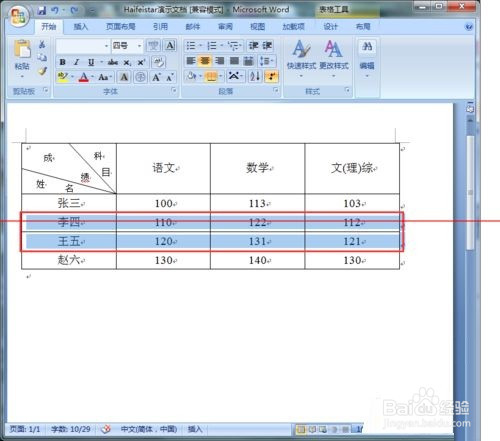The width and height of the screenshot is (500, 441).
Task: Toggle Underline formatting
Action: pyautogui.click(x=91, y=62)
